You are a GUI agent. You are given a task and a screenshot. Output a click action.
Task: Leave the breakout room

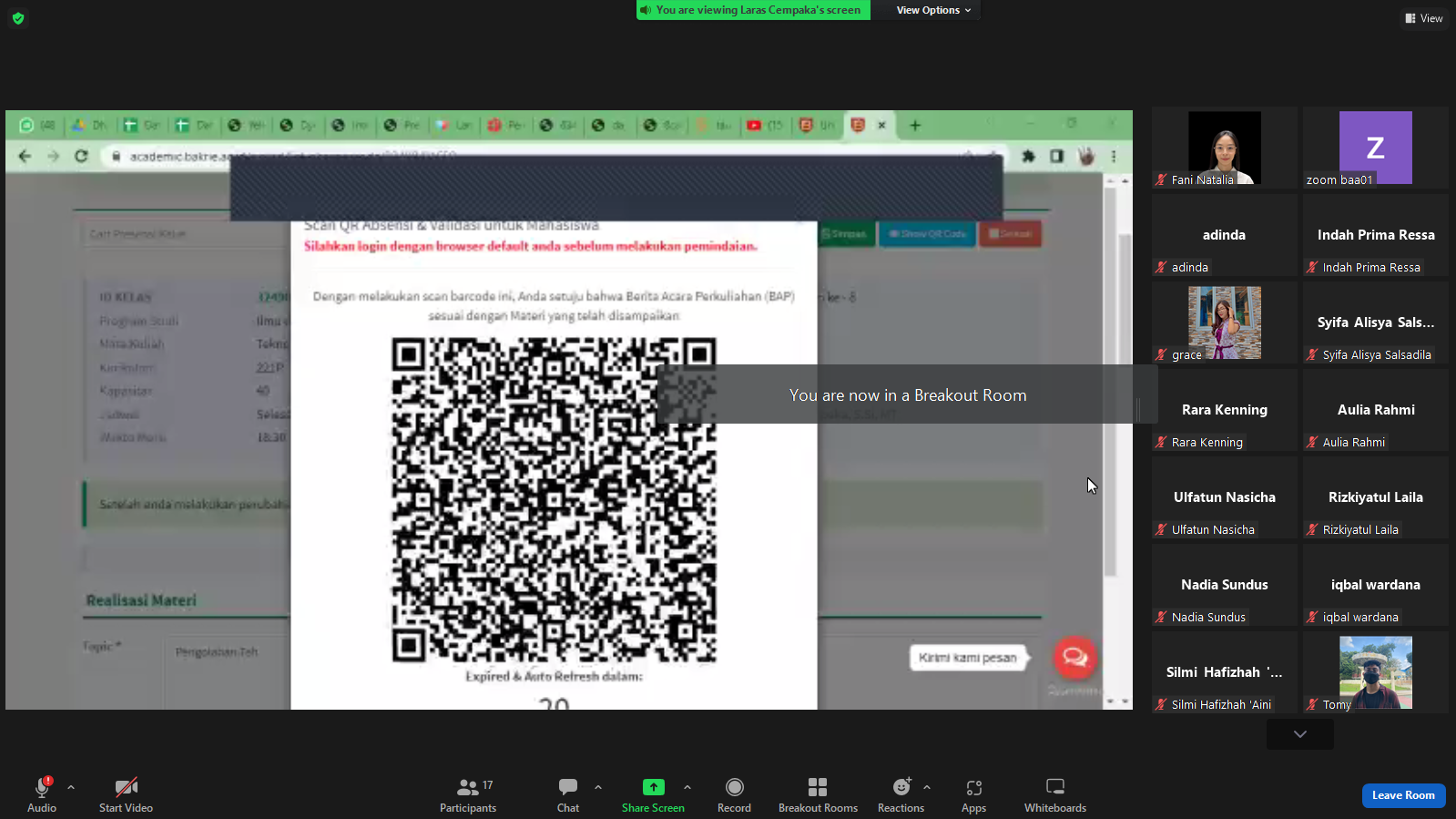[x=1403, y=795]
